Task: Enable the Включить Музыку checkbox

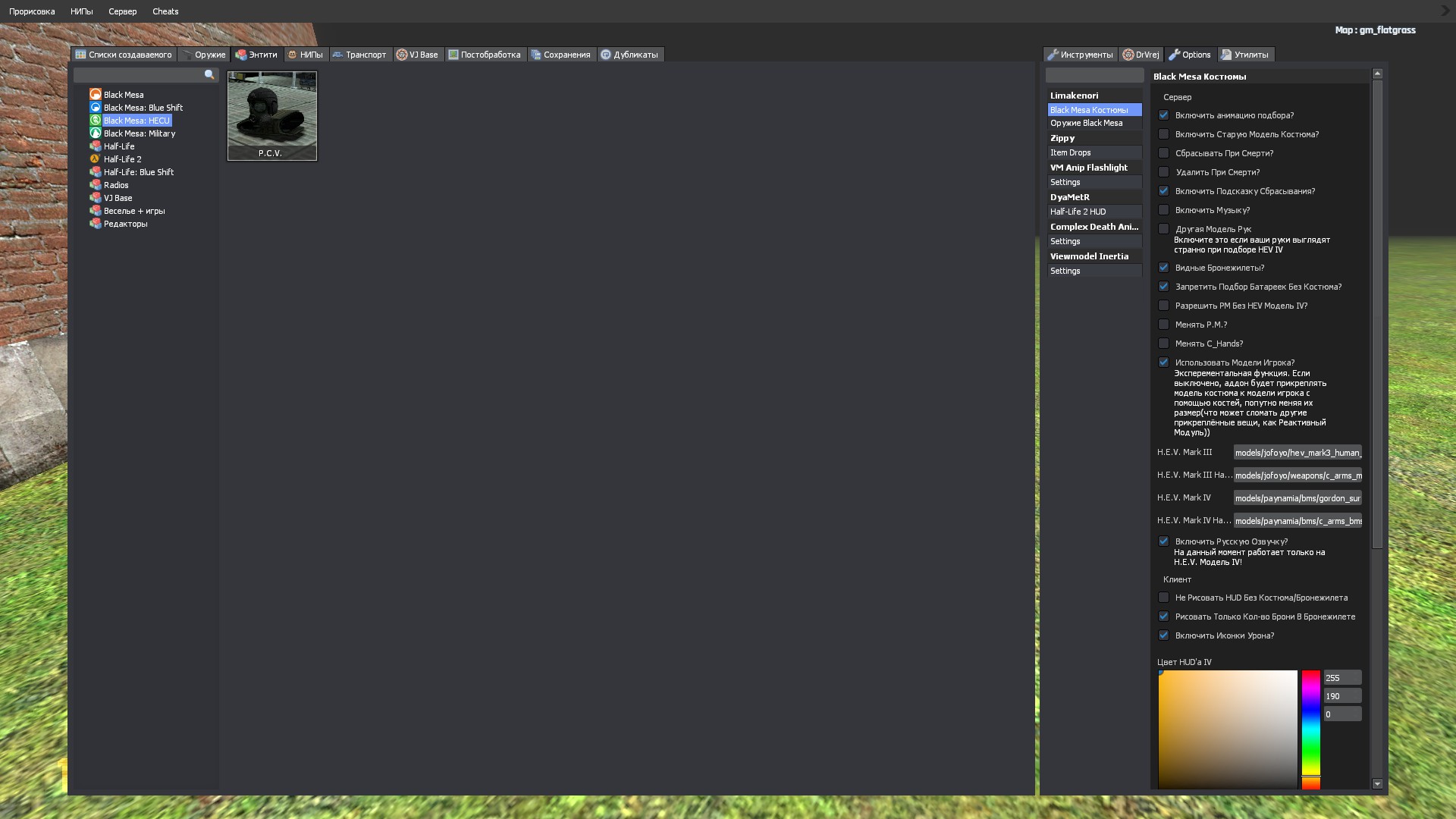Action: (x=1163, y=210)
